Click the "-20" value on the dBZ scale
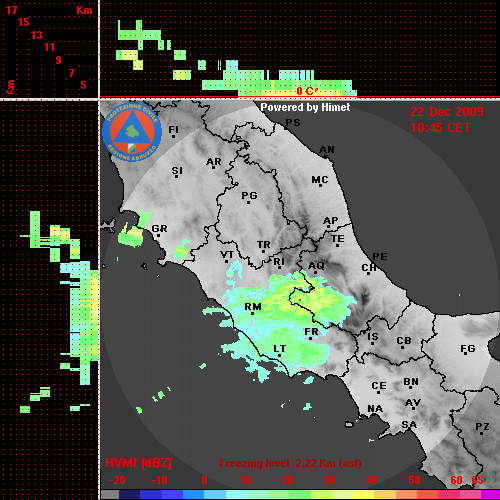Viewport: 500px width, 500px height. click(x=117, y=480)
